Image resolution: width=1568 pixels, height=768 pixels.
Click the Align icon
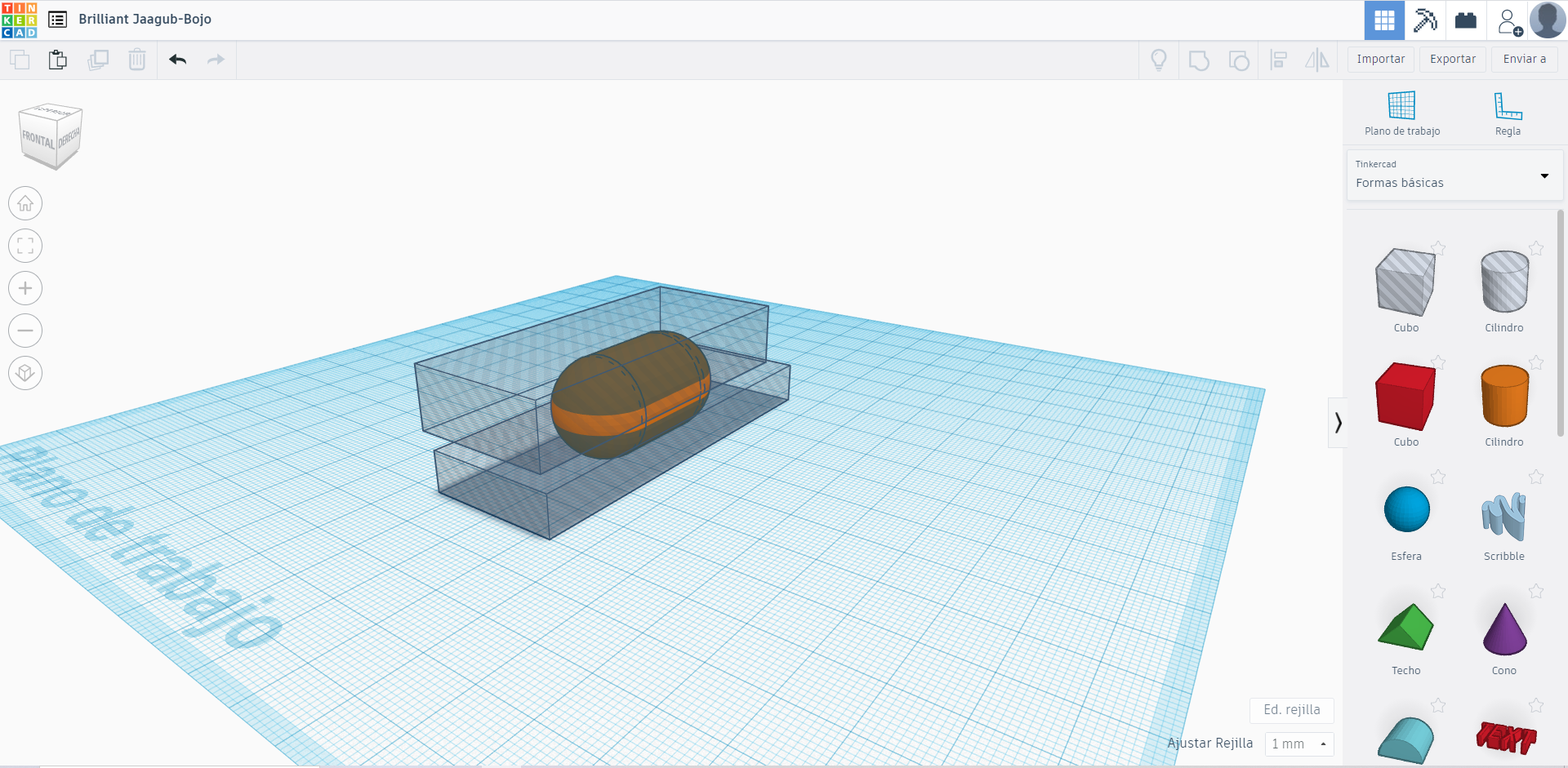[1279, 60]
